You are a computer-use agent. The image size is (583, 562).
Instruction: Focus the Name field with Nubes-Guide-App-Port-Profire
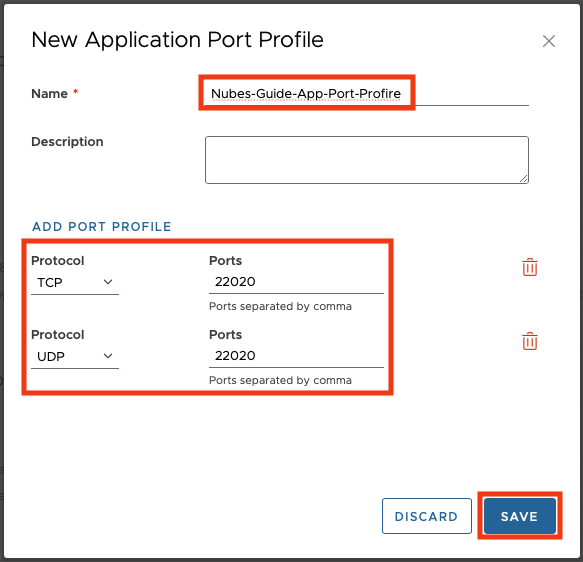367,94
